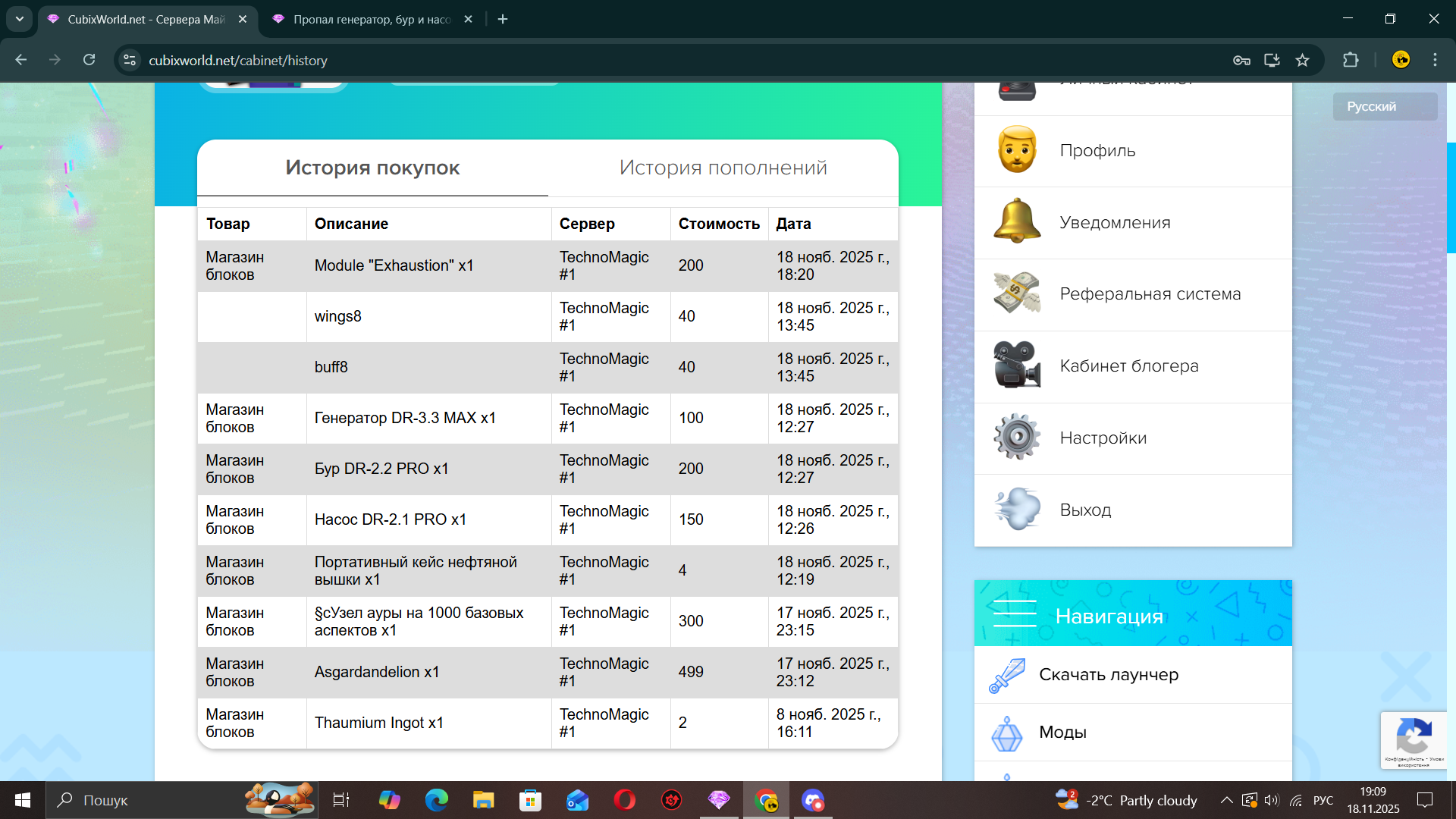Click the Выход logout link
The width and height of the screenshot is (1456, 819).
coord(1085,510)
